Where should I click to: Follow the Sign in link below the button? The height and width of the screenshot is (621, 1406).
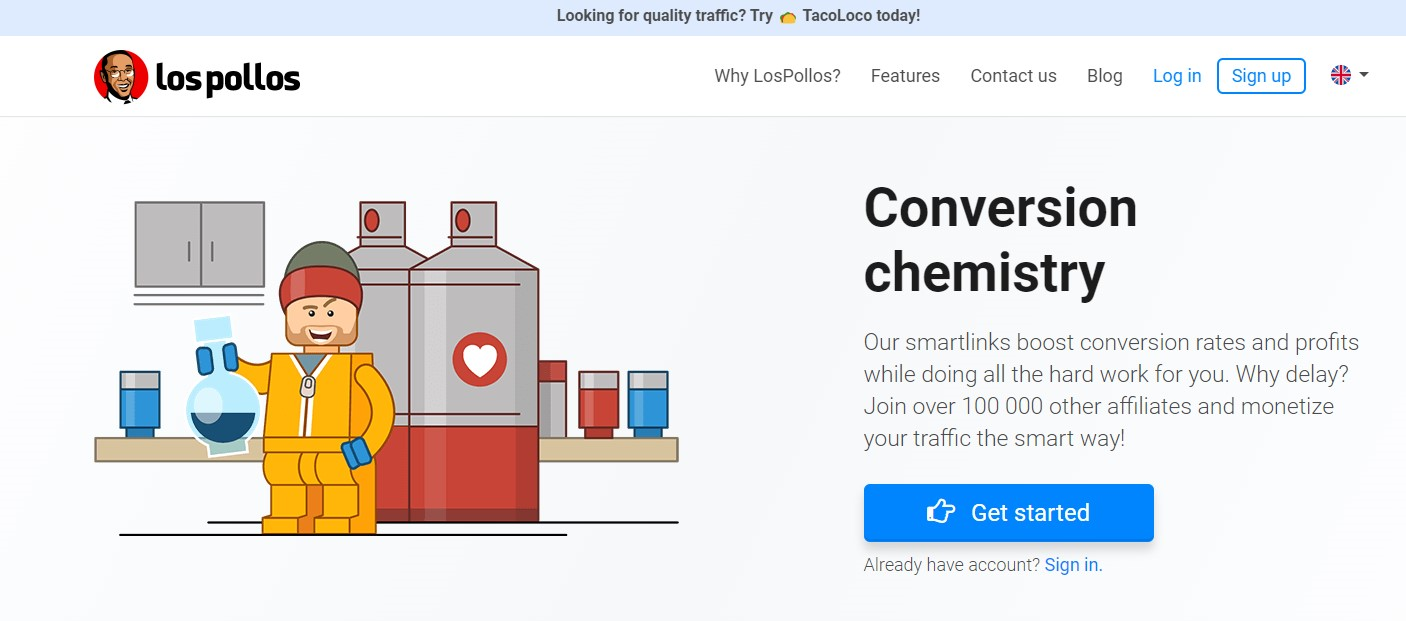(x=1073, y=565)
